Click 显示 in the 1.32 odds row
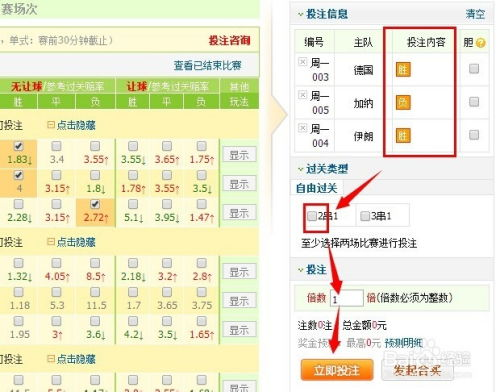The height and width of the screenshot is (392, 500). 239,272
